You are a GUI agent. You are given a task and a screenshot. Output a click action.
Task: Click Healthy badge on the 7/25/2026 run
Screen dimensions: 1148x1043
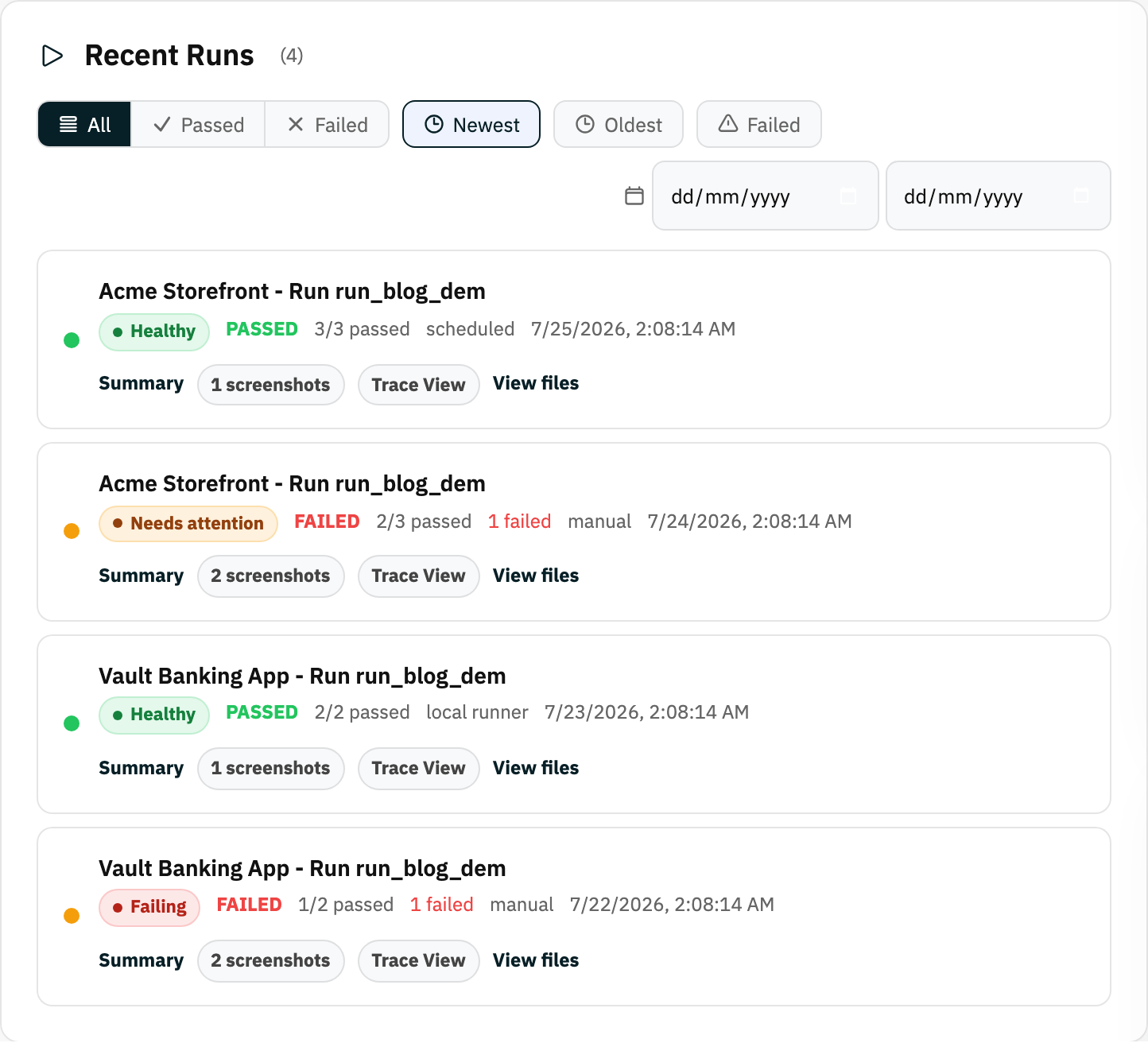click(154, 332)
